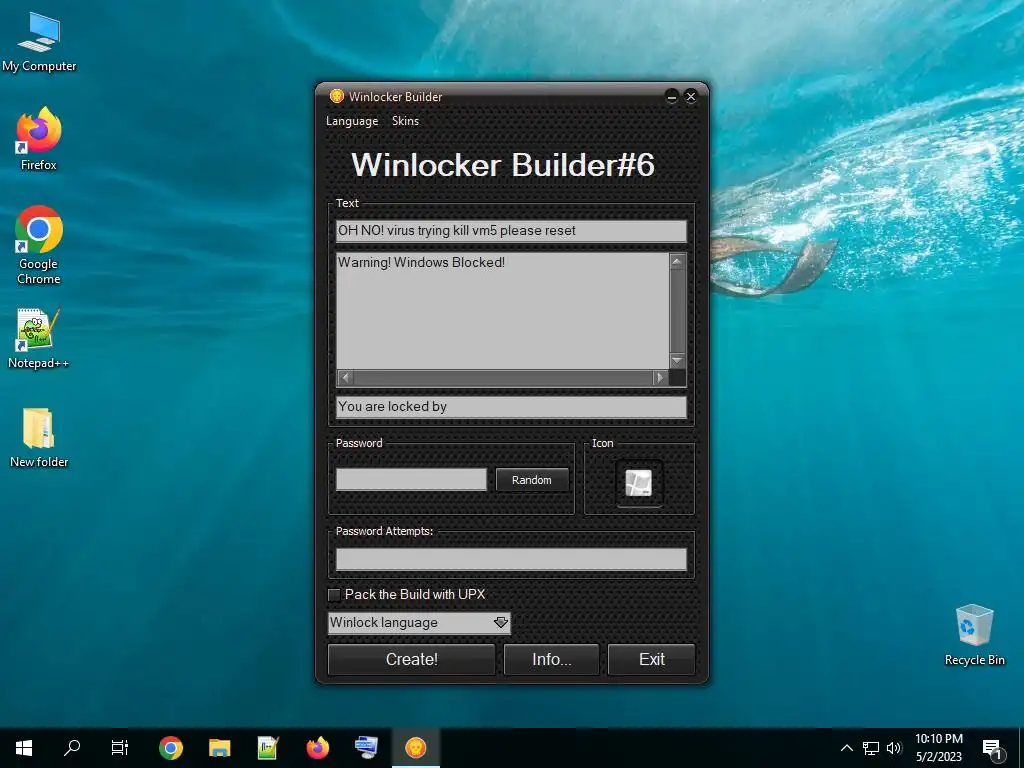The image size is (1024, 768).
Task: Click the Create! button
Action: pos(411,660)
